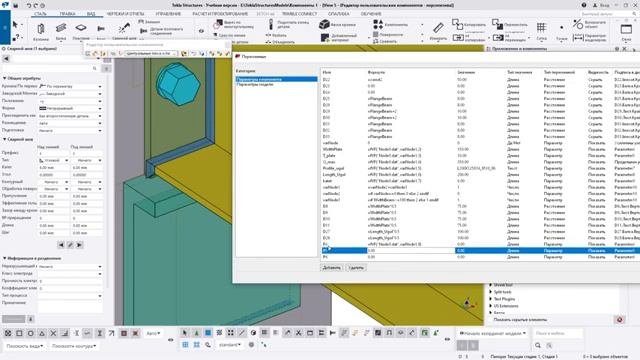640x360 pixels.
Task: Open the Auto snap depth dropdown
Action: coord(153,333)
